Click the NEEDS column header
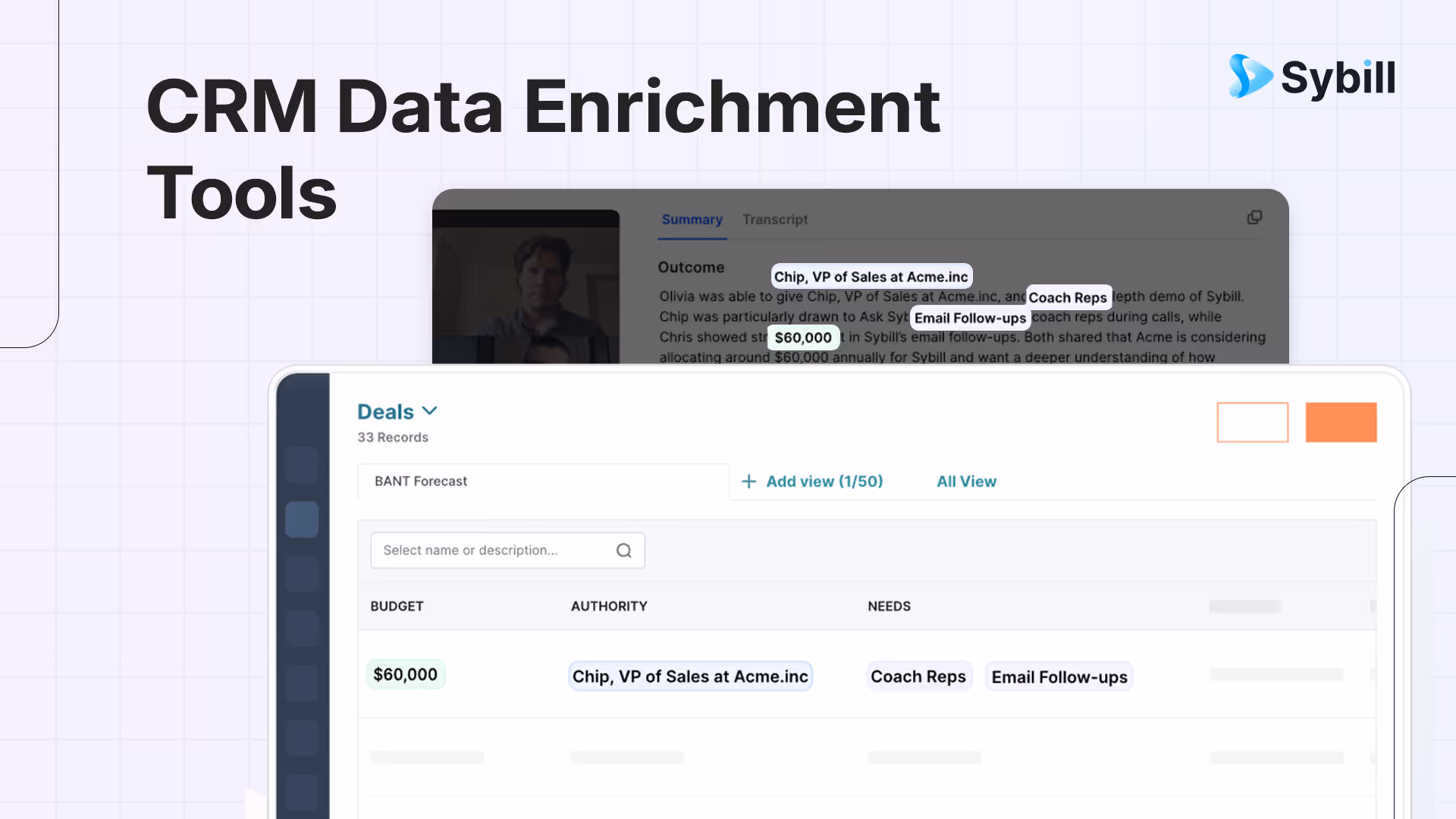Screen dimensions: 1456x819 889,607
